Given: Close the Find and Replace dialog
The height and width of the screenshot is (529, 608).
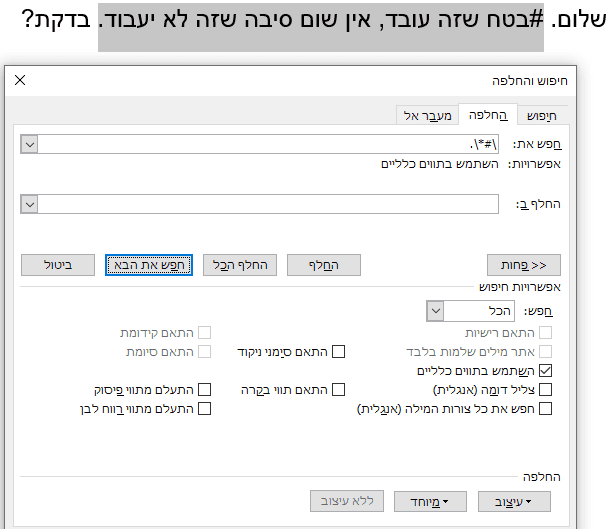Looking at the screenshot, I should [x=21, y=81].
